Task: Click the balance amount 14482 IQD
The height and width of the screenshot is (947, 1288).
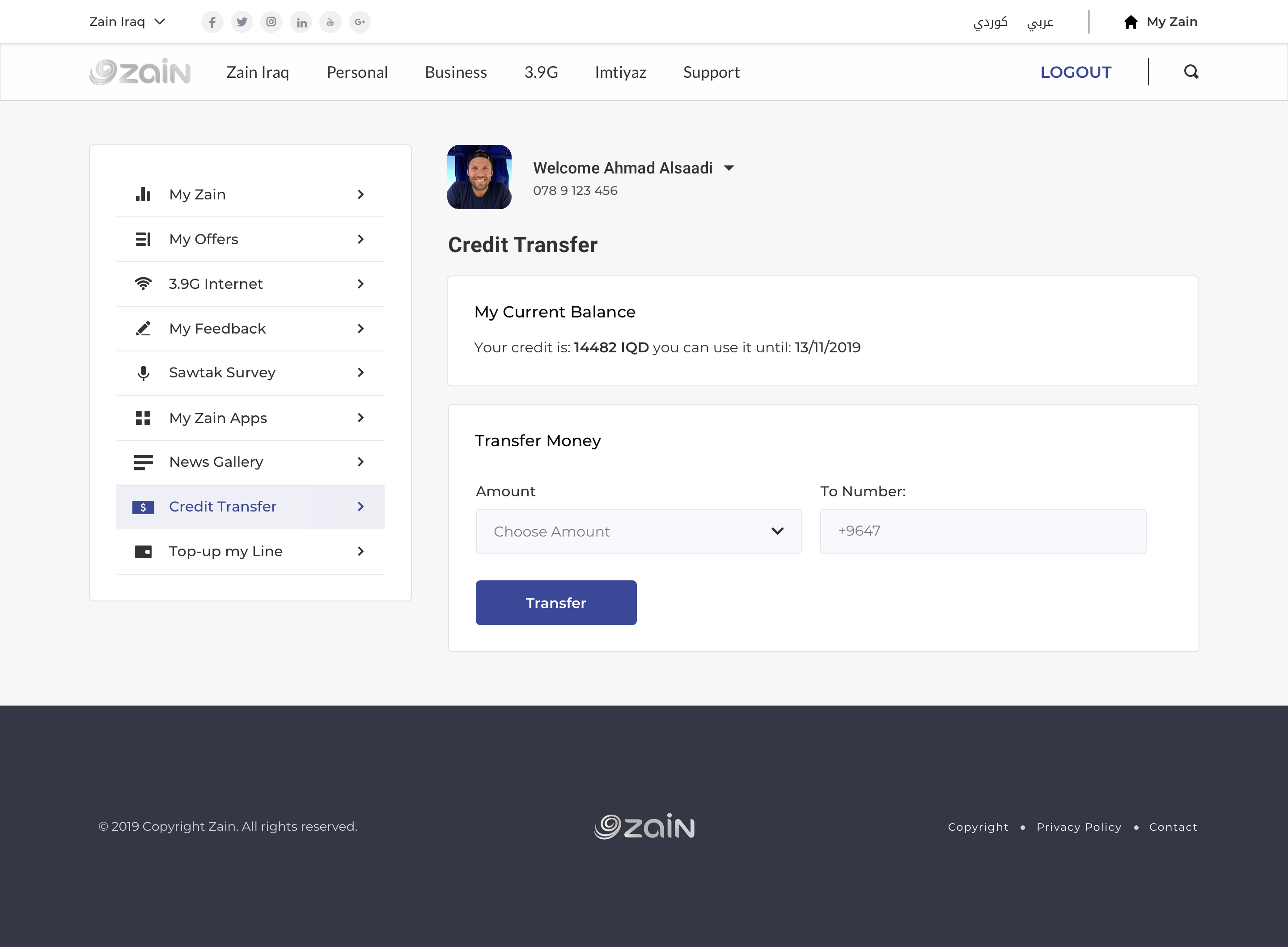Action: point(611,347)
